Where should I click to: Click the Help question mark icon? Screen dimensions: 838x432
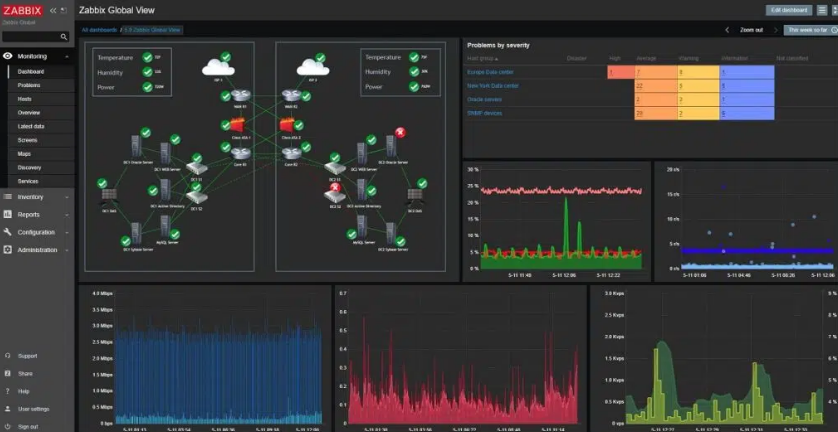(7, 391)
